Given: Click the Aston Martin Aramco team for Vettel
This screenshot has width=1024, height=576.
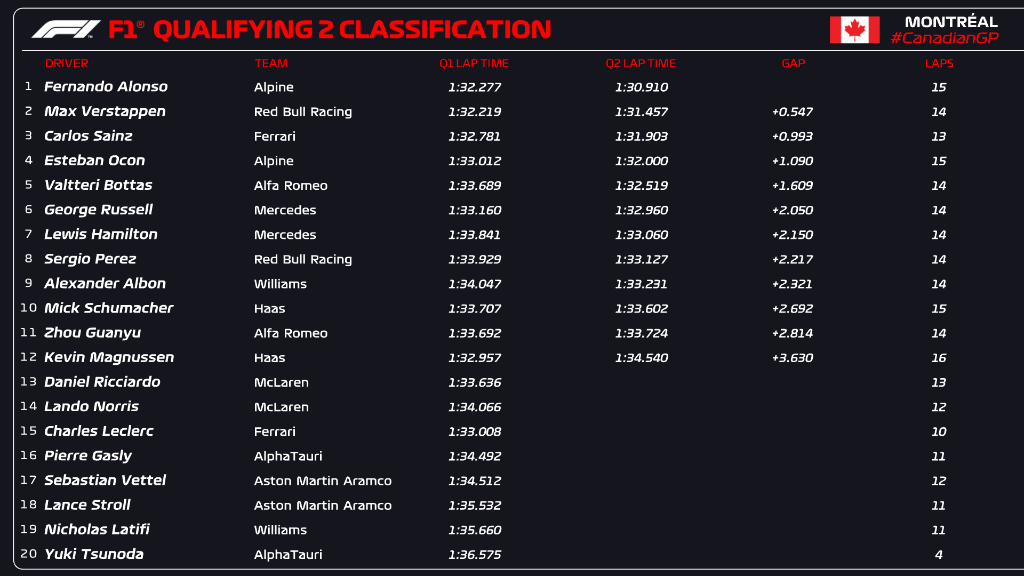Looking at the screenshot, I should tap(322, 481).
